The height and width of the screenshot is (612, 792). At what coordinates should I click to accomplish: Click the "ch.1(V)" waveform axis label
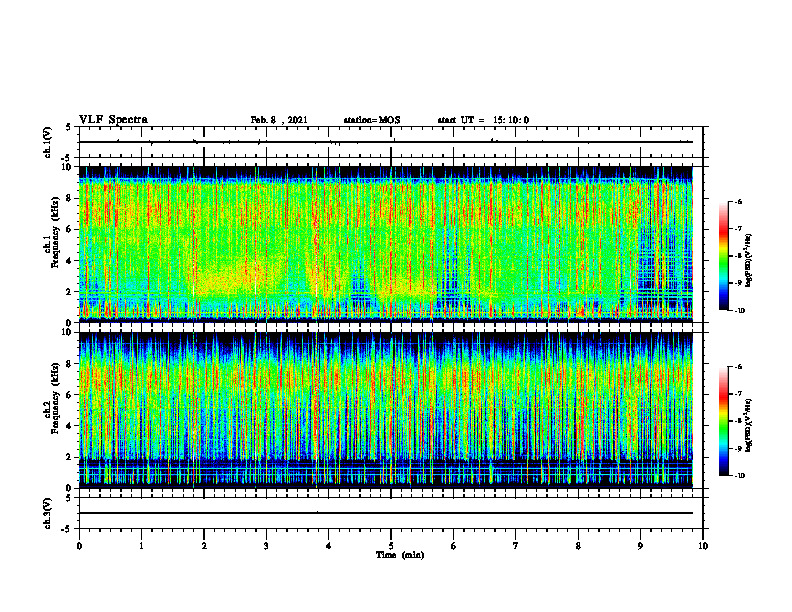pyautogui.click(x=48, y=142)
